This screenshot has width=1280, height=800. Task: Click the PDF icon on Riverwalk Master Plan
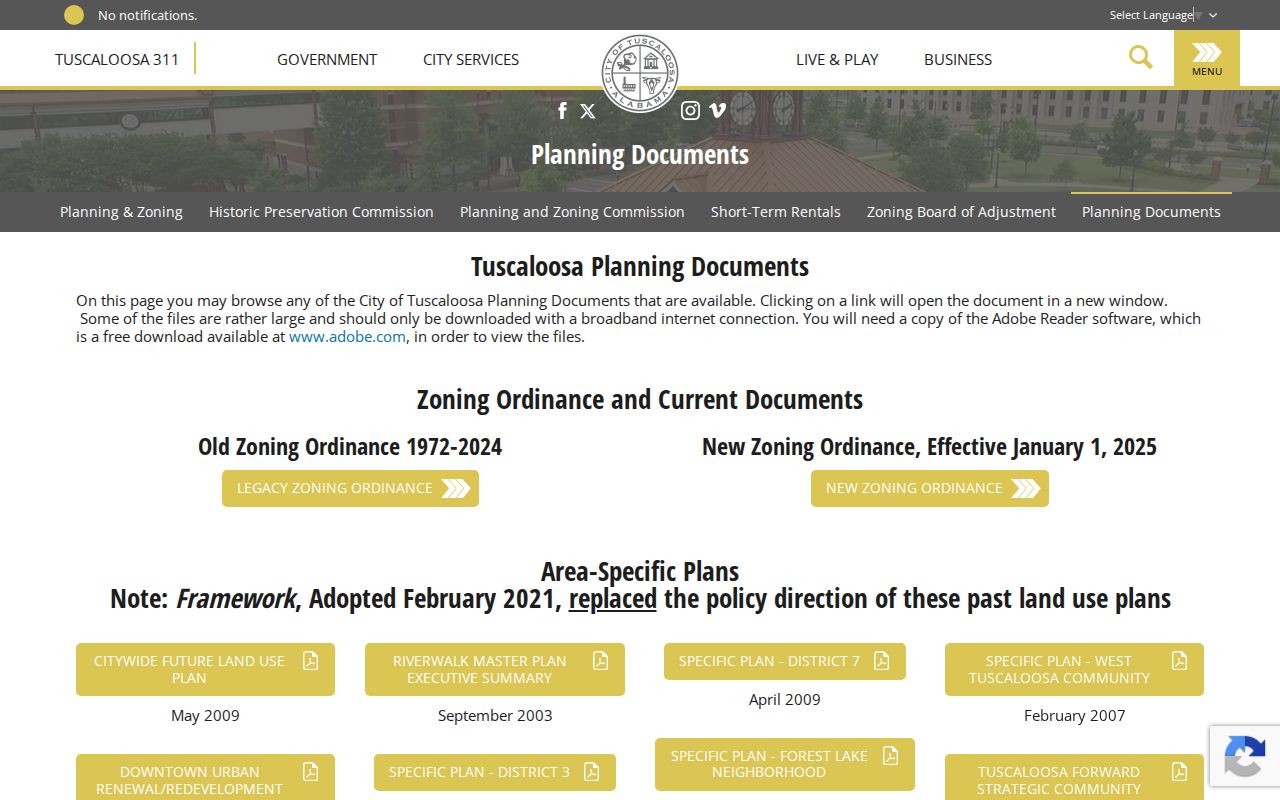pyautogui.click(x=600, y=661)
